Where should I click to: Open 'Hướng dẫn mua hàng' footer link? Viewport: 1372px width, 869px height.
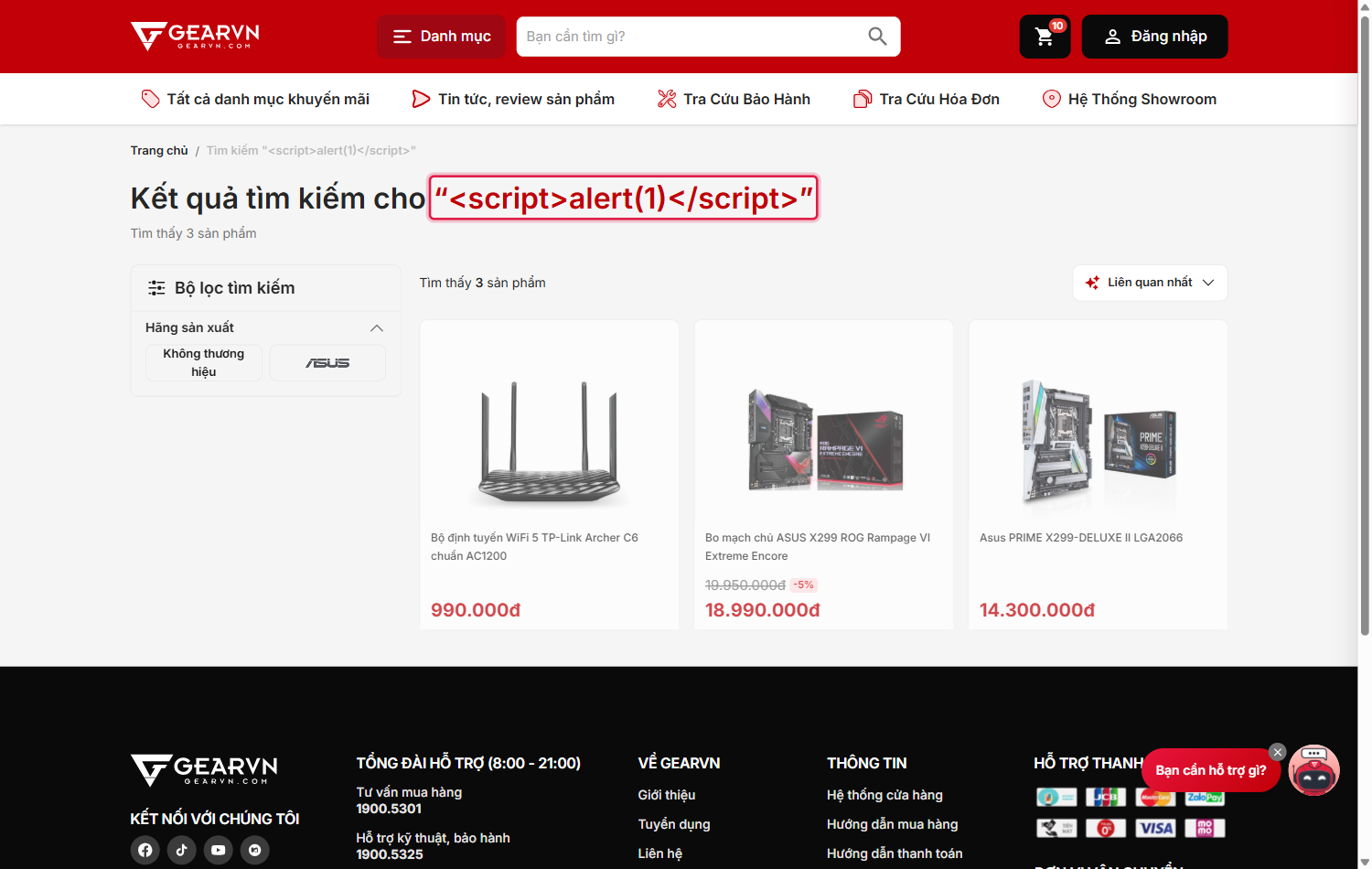(893, 824)
